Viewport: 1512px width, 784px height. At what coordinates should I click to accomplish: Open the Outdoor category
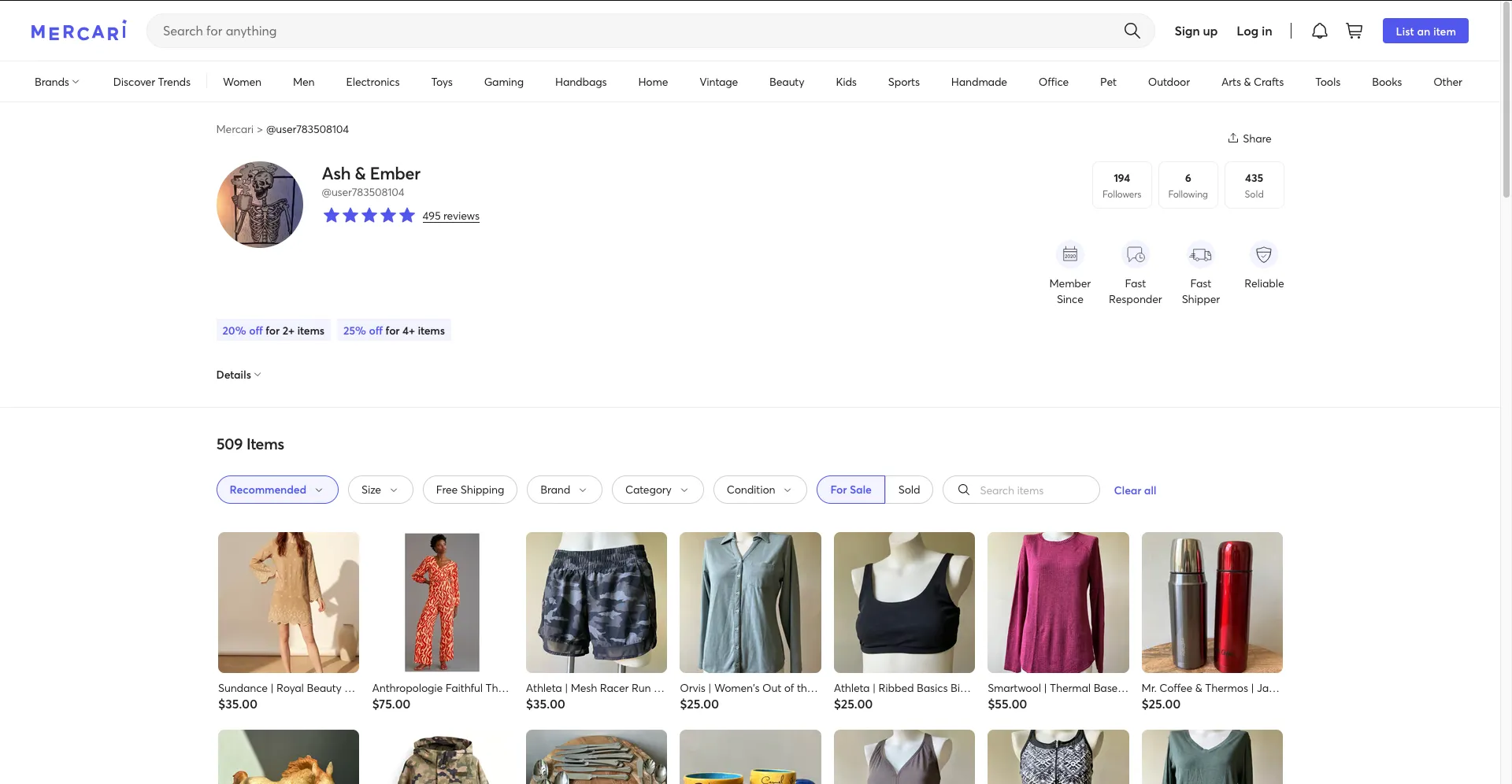[x=1169, y=82]
